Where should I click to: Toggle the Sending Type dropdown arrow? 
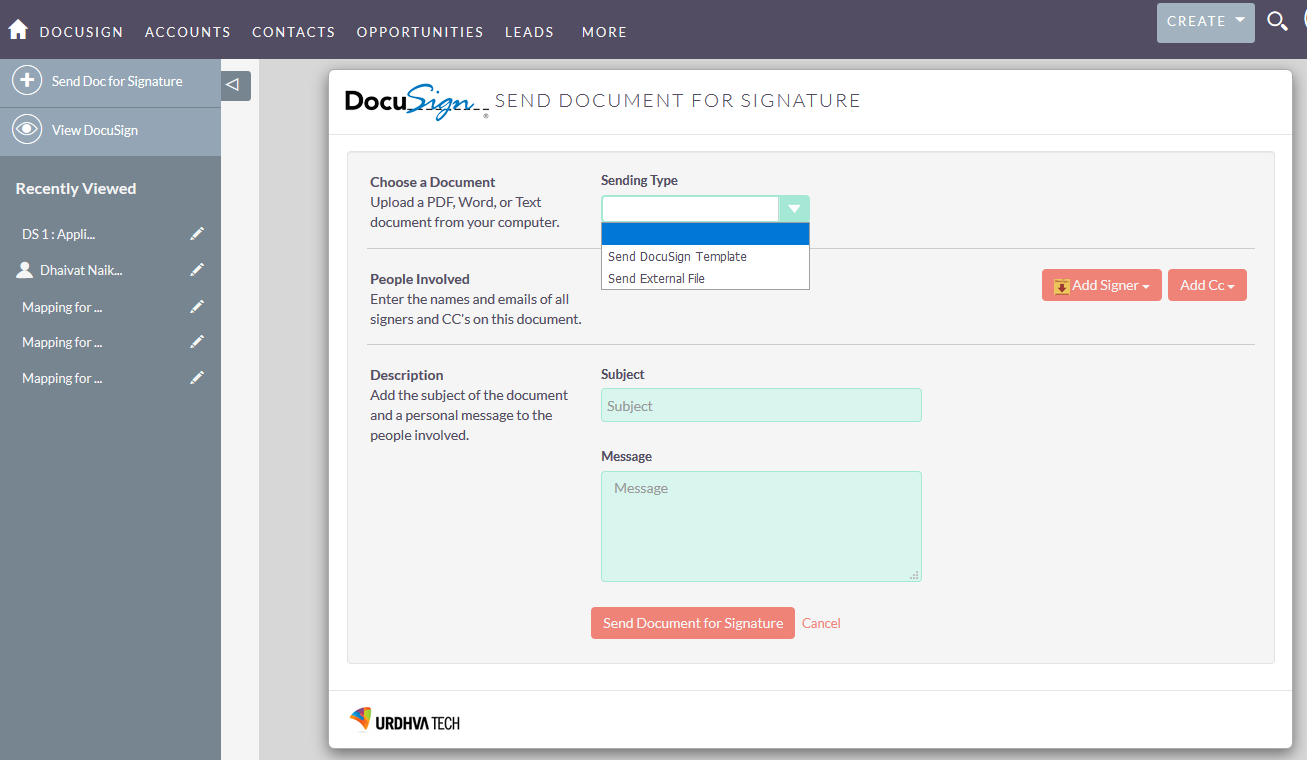pyautogui.click(x=794, y=209)
